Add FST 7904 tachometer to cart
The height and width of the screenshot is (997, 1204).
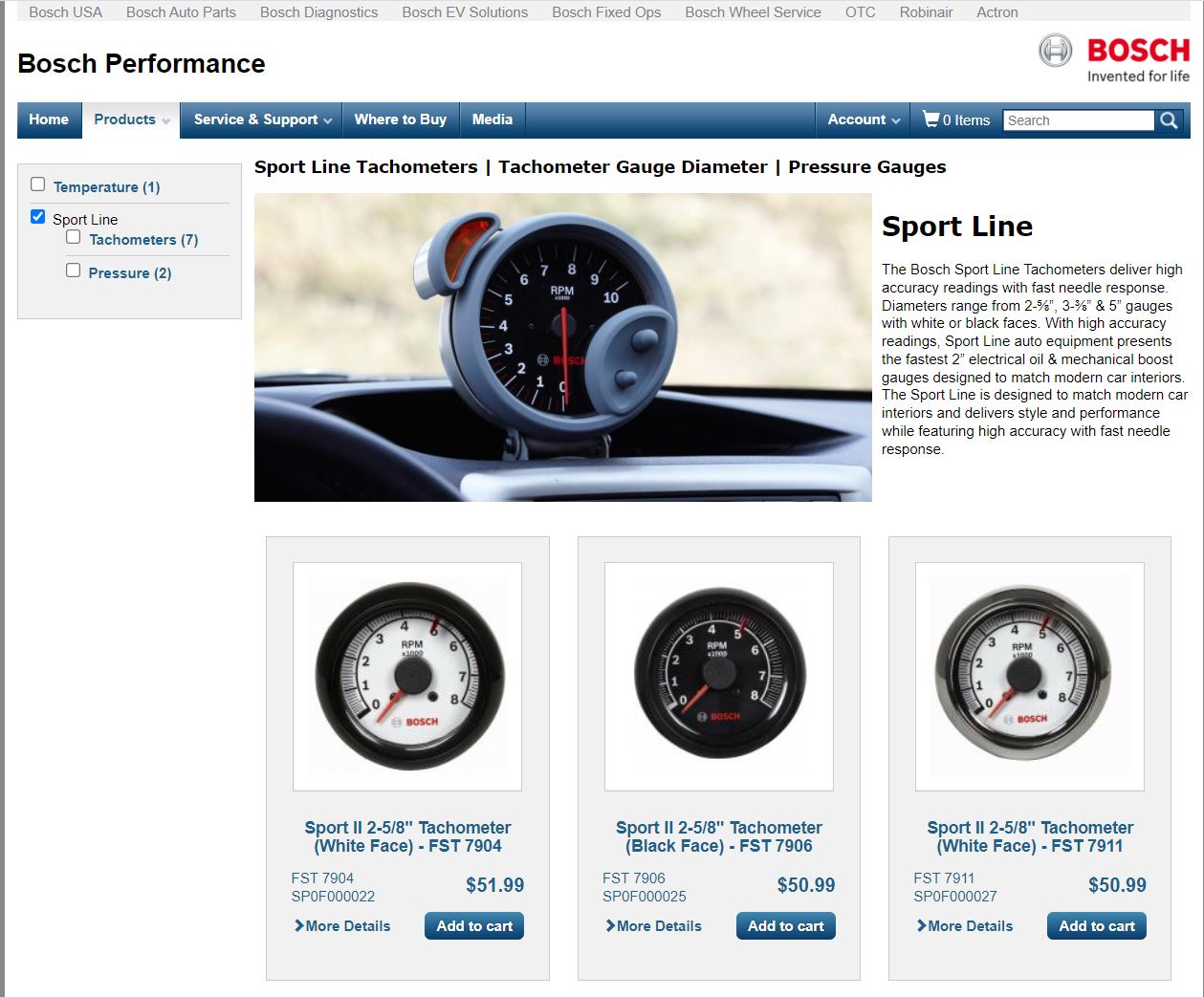[x=474, y=926]
